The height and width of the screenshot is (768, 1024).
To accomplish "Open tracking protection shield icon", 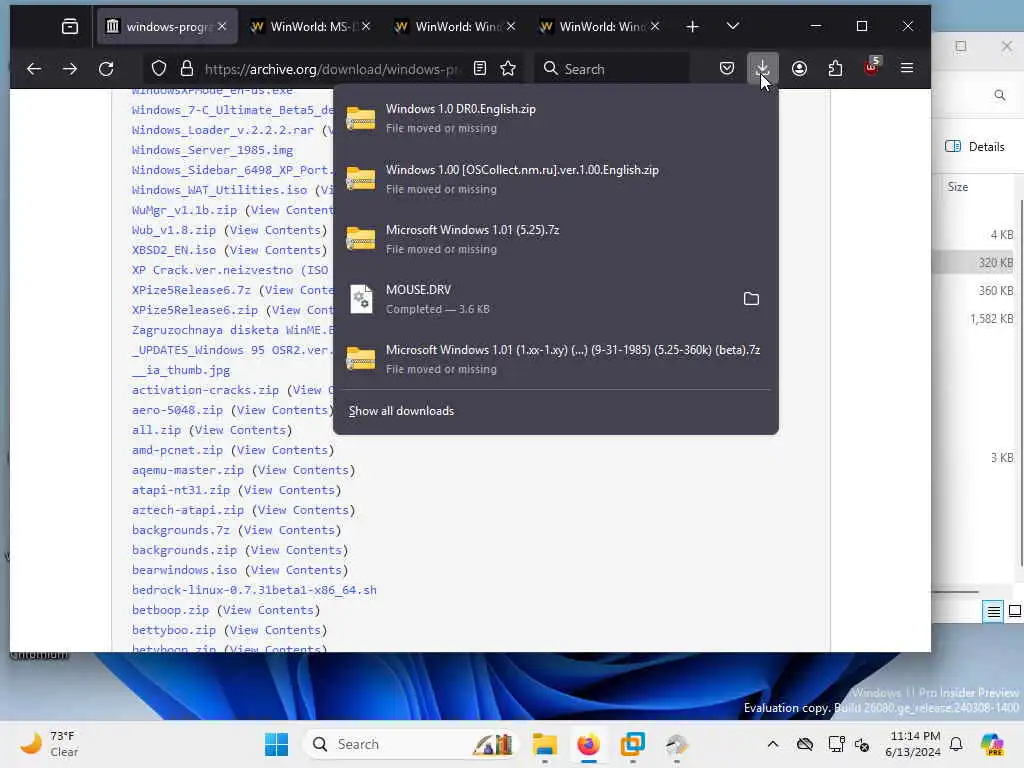I will 159,69.
